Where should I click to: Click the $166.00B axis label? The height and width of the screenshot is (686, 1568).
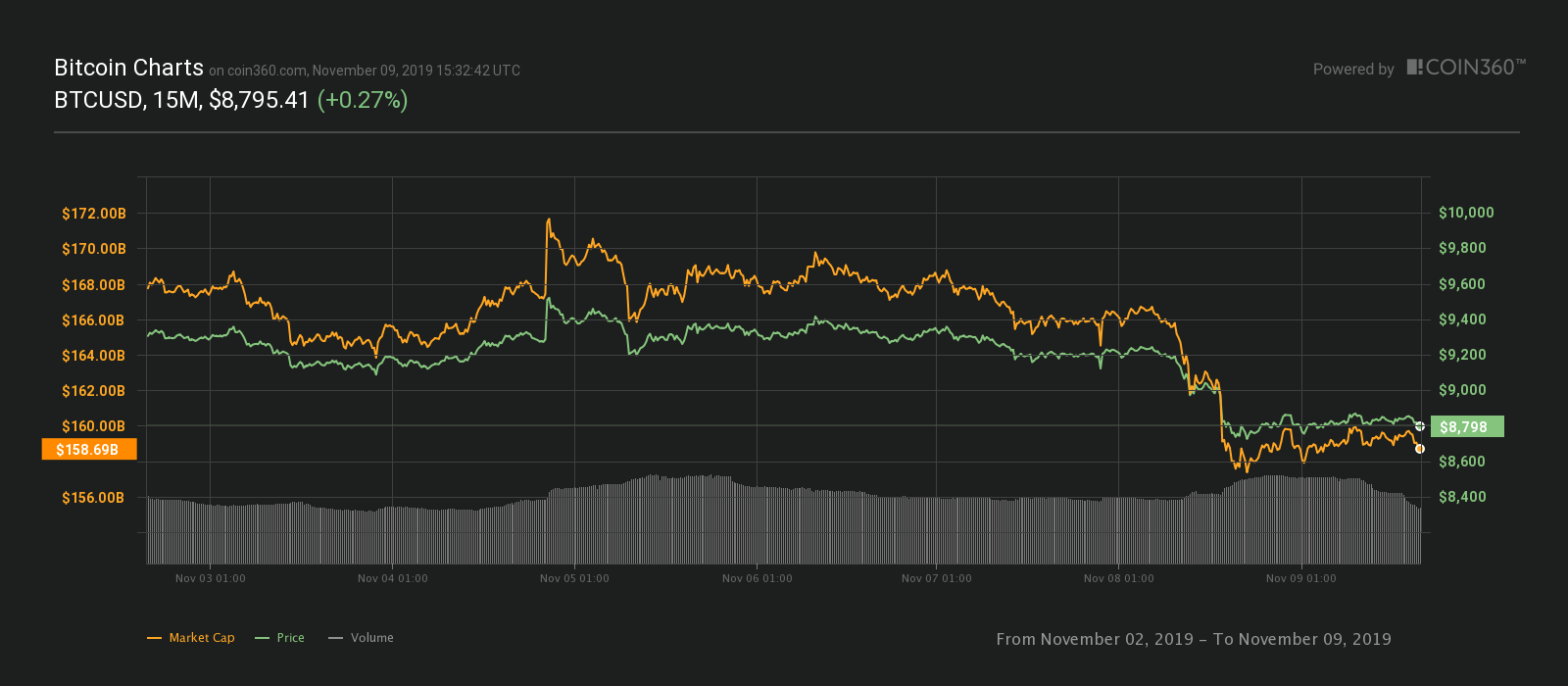click(94, 320)
